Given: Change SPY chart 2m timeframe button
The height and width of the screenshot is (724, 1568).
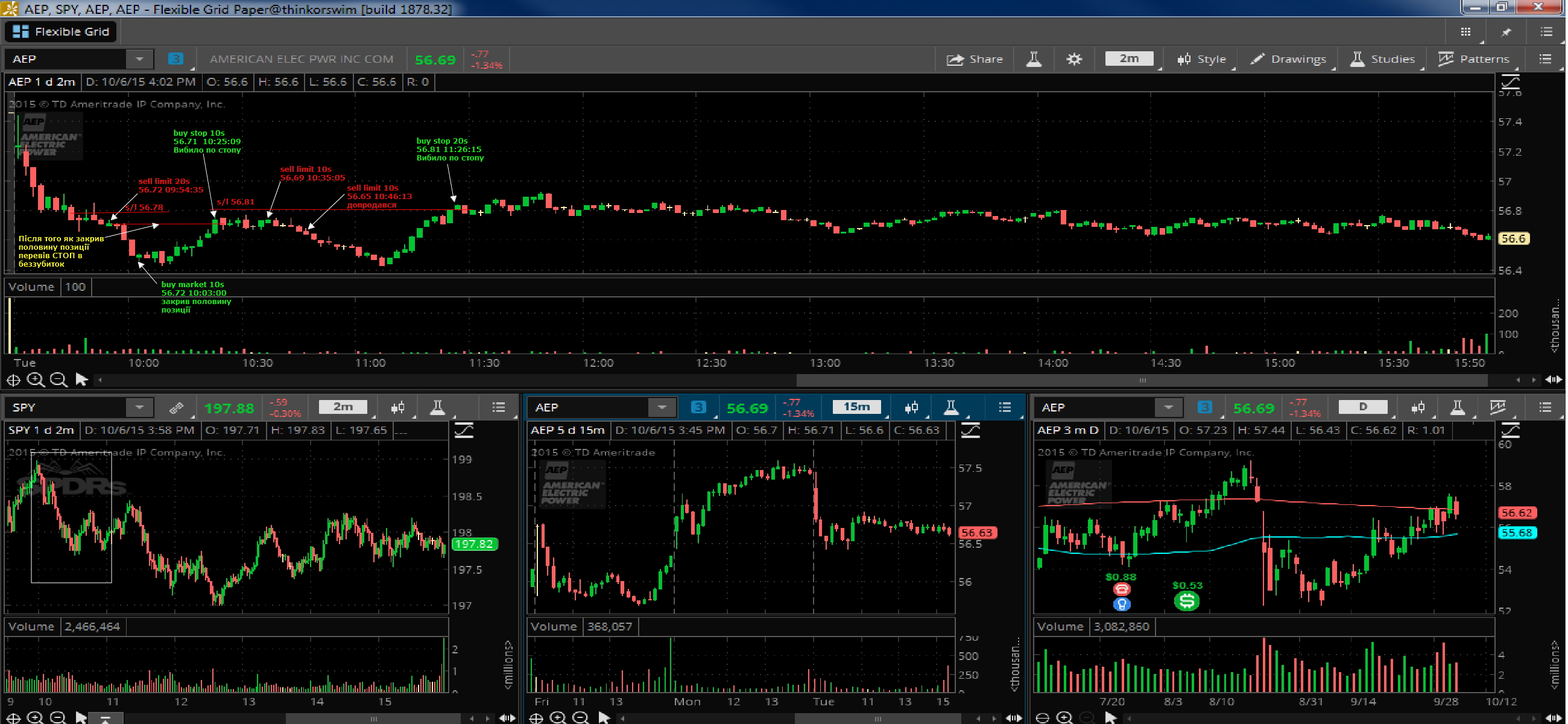Looking at the screenshot, I should click(343, 407).
